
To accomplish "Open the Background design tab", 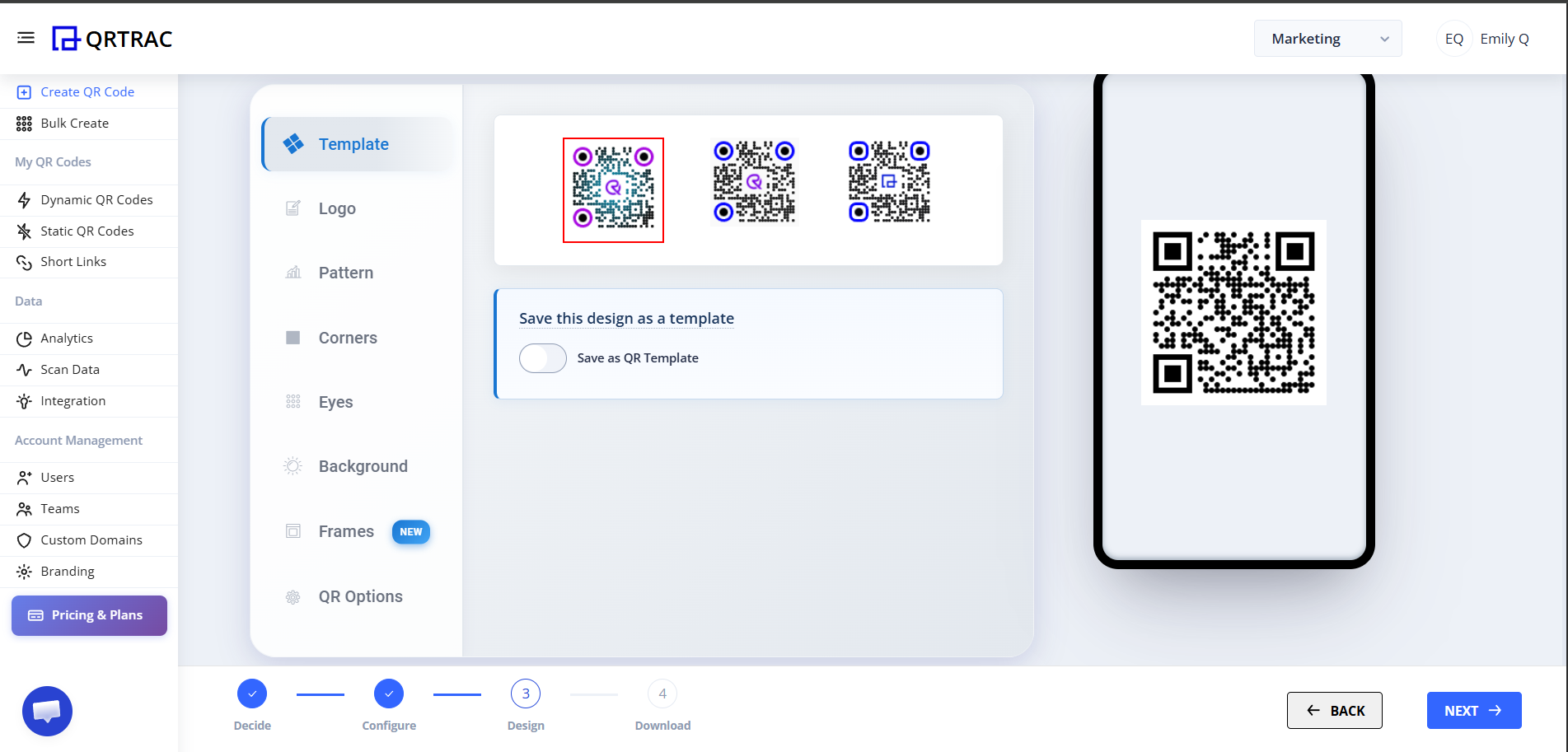I will click(x=358, y=466).
